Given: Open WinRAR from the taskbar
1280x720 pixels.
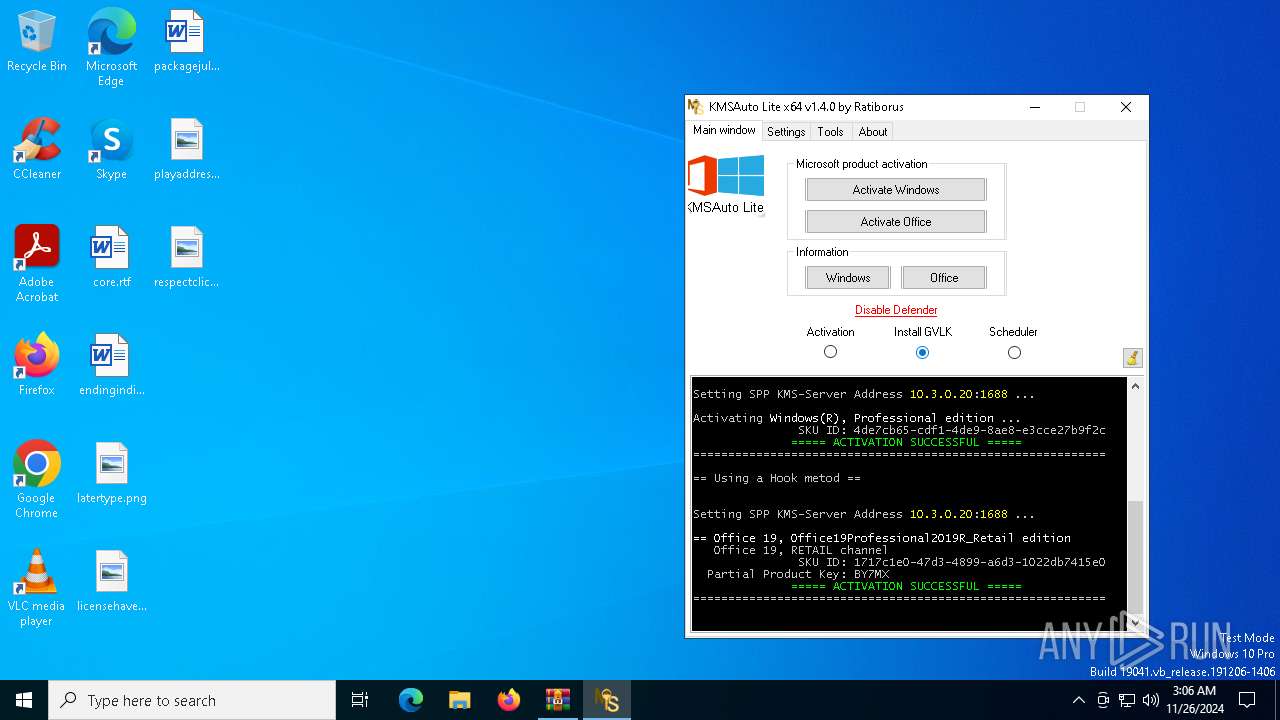Looking at the screenshot, I should click(x=558, y=700).
